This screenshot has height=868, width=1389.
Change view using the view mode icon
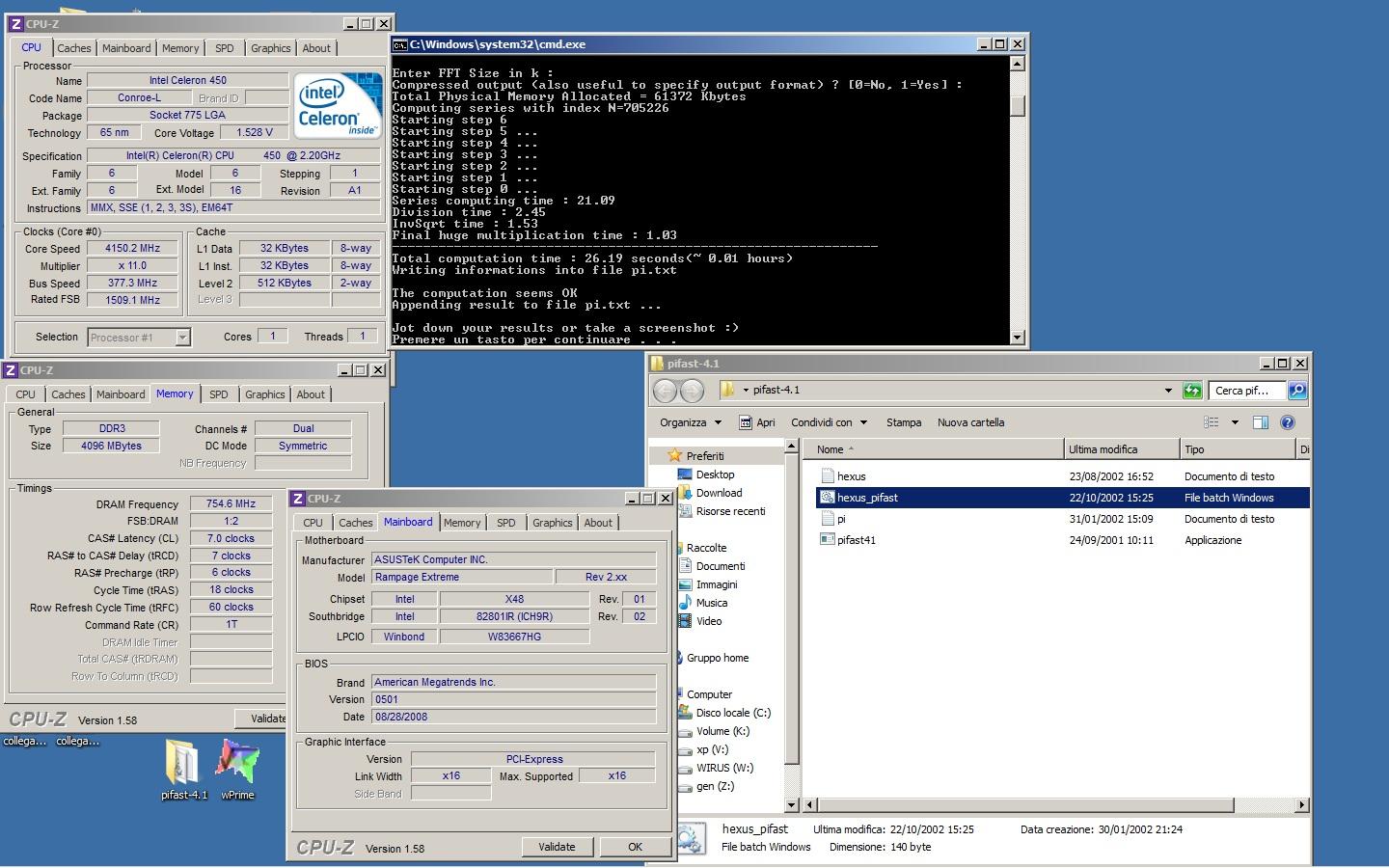pyautogui.click(x=1212, y=422)
